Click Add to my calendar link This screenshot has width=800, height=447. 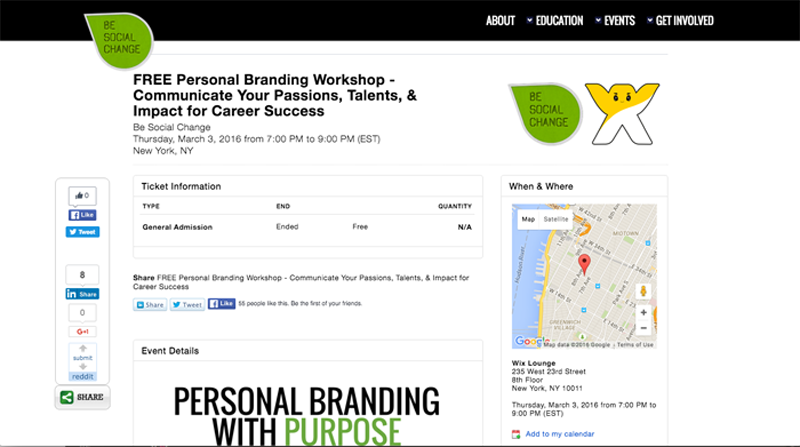(x=560, y=434)
